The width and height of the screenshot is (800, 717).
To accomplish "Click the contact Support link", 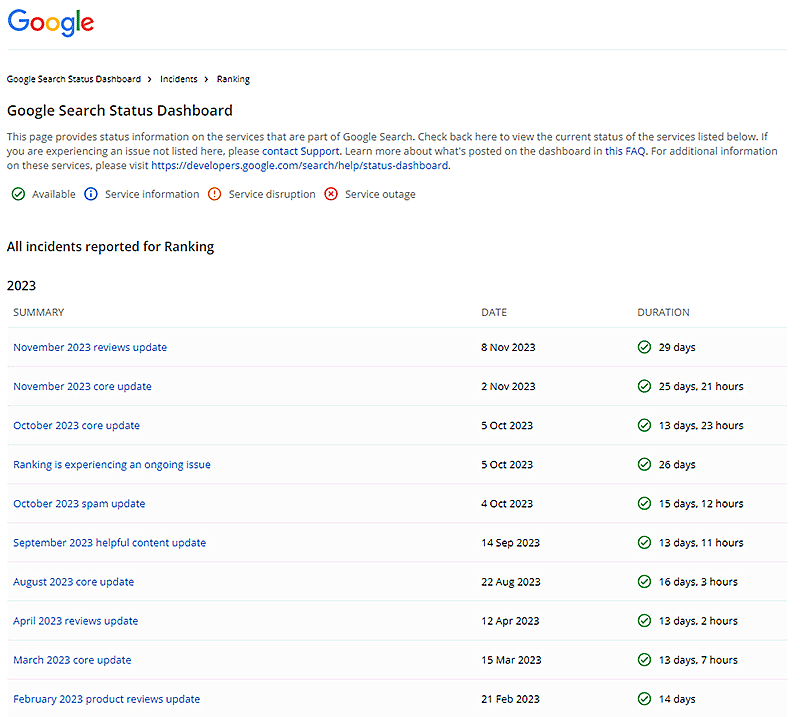I will 301,151.
